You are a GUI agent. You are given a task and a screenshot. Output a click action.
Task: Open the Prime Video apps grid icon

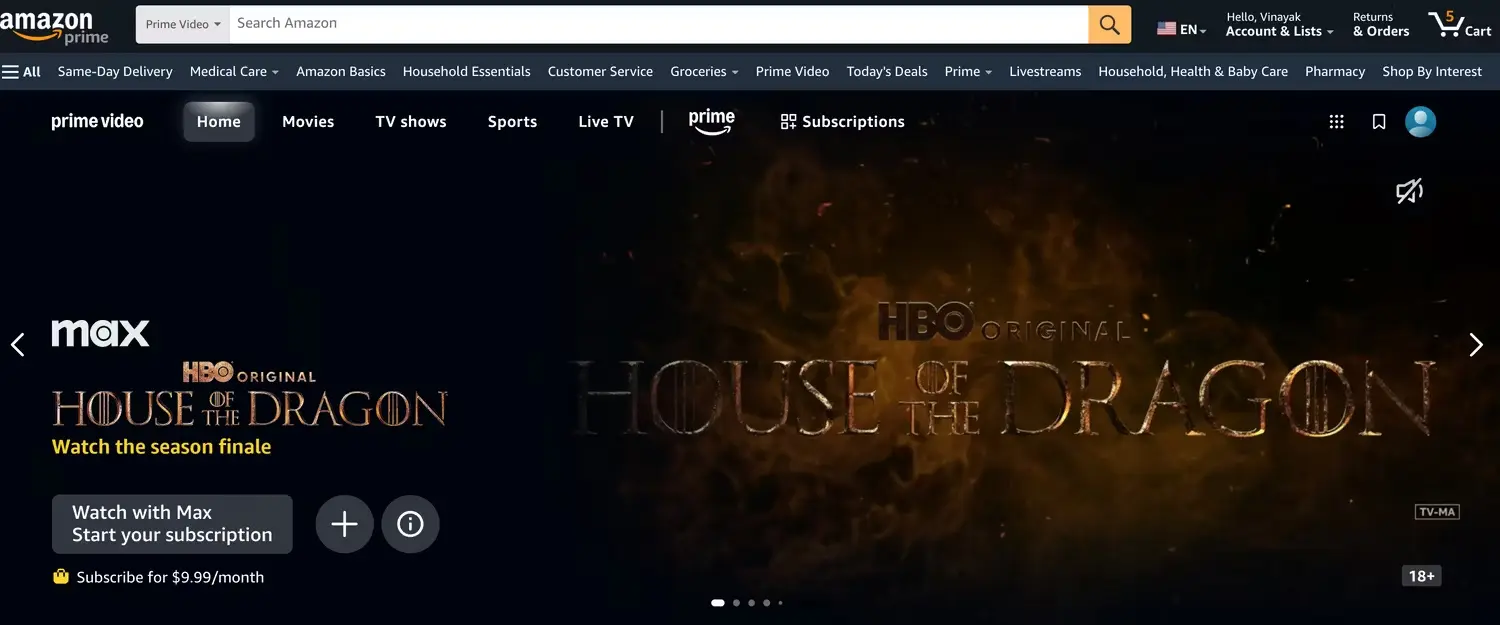point(1336,122)
